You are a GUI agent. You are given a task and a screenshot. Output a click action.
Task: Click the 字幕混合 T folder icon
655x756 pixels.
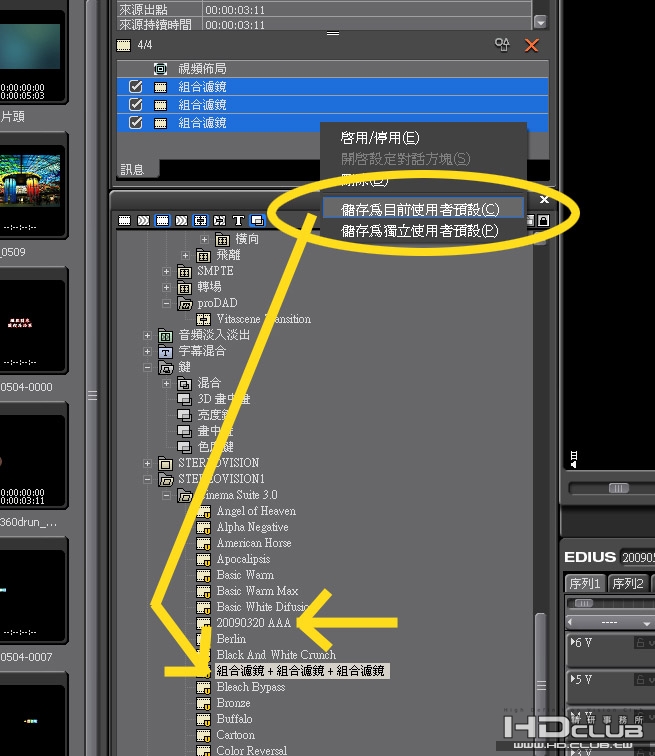[x=166, y=351]
